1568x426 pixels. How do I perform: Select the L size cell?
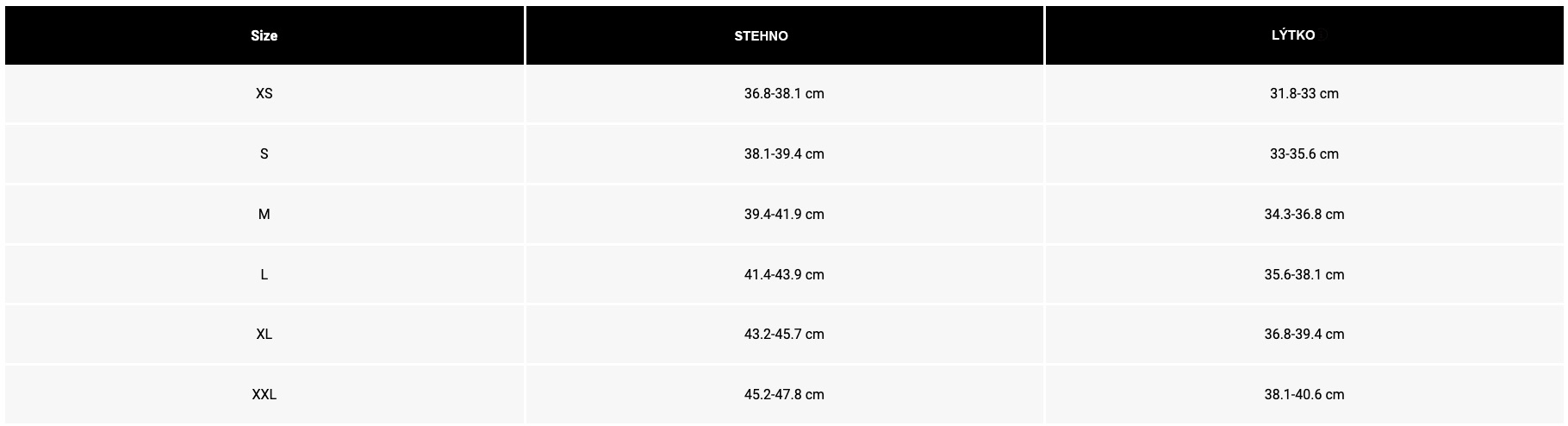click(264, 275)
